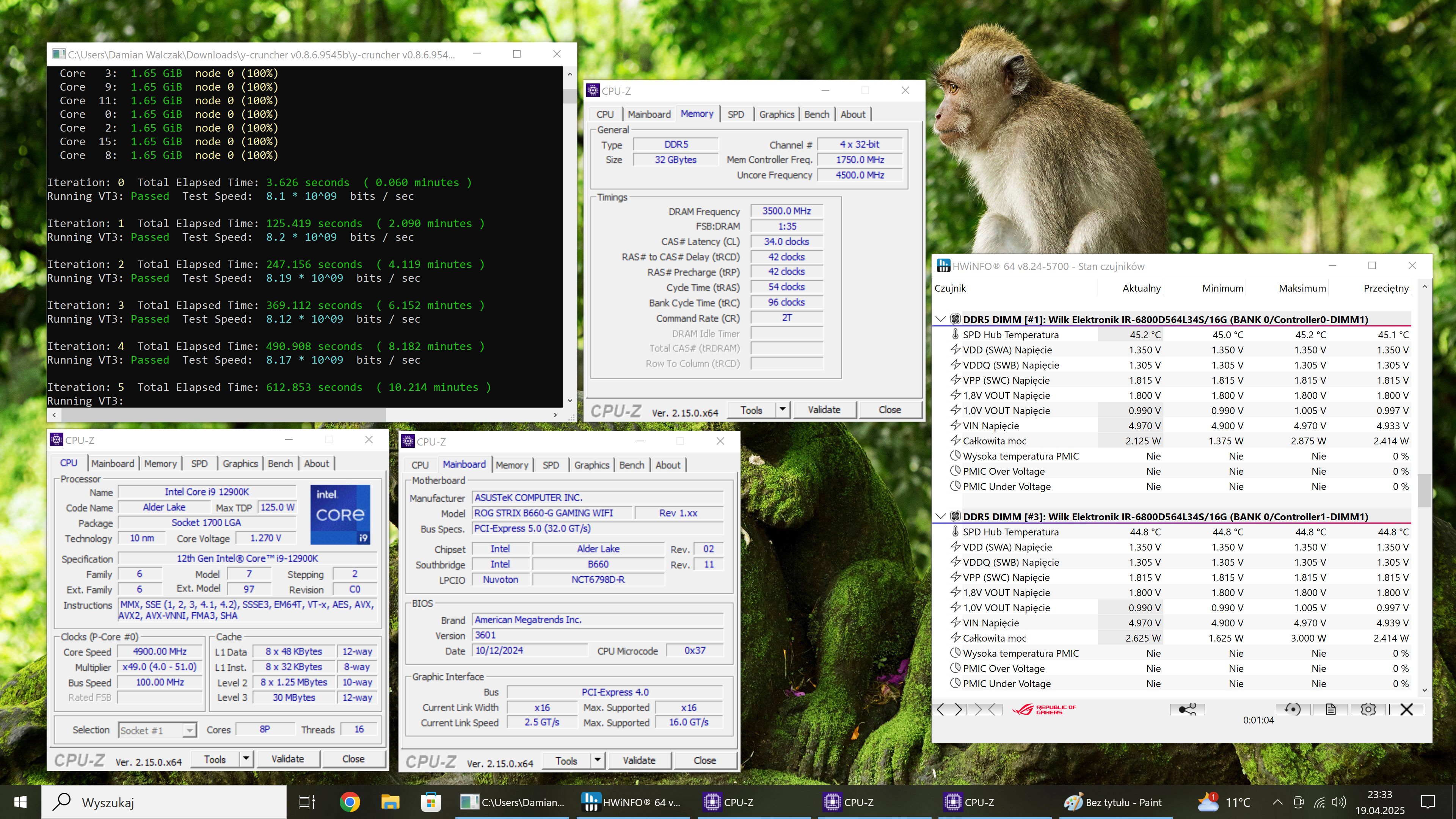
Task: Open Tools dropdown arrow in Memory CPU-Z
Action: coord(783,409)
